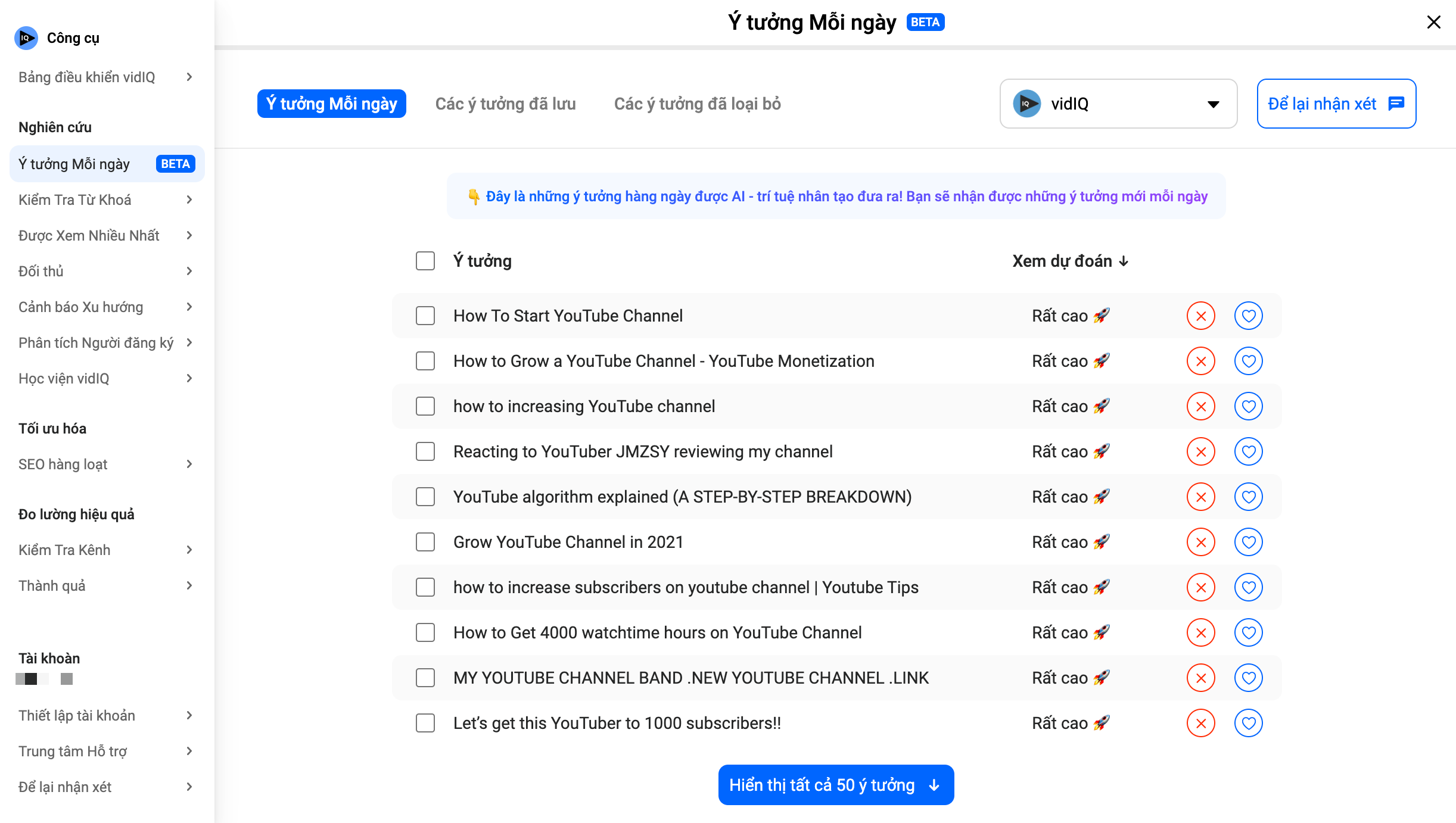The width and height of the screenshot is (1456, 823).
Task: Dismiss the 'How To Start YouTube Channel' idea
Action: click(x=1200, y=316)
